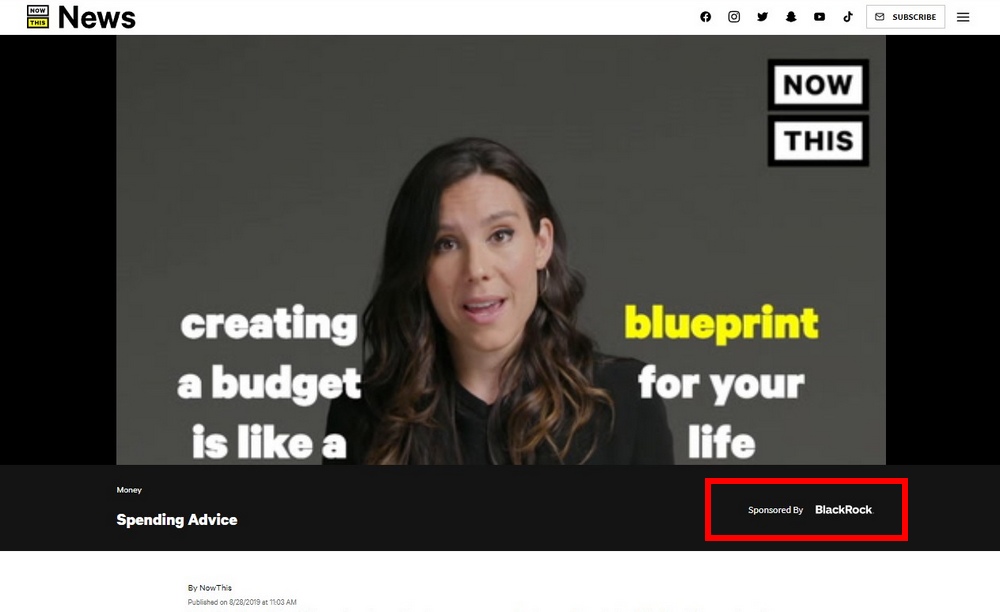Play the Spending Advice video
The width and height of the screenshot is (1000, 612).
[501, 250]
